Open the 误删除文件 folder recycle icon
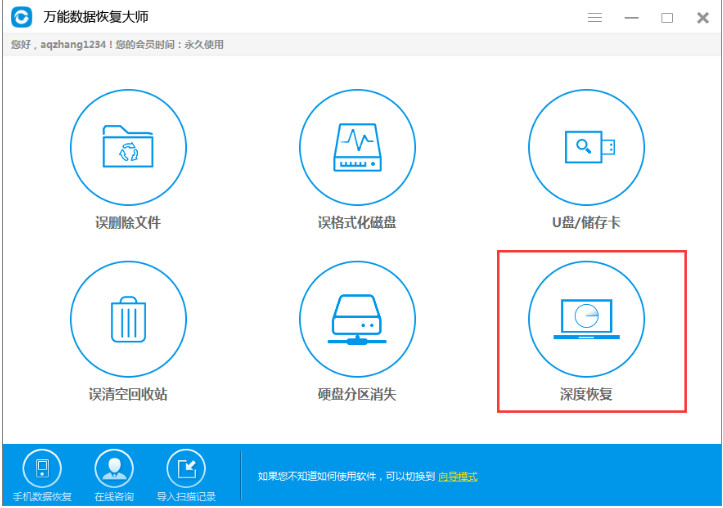 [128, 147]
